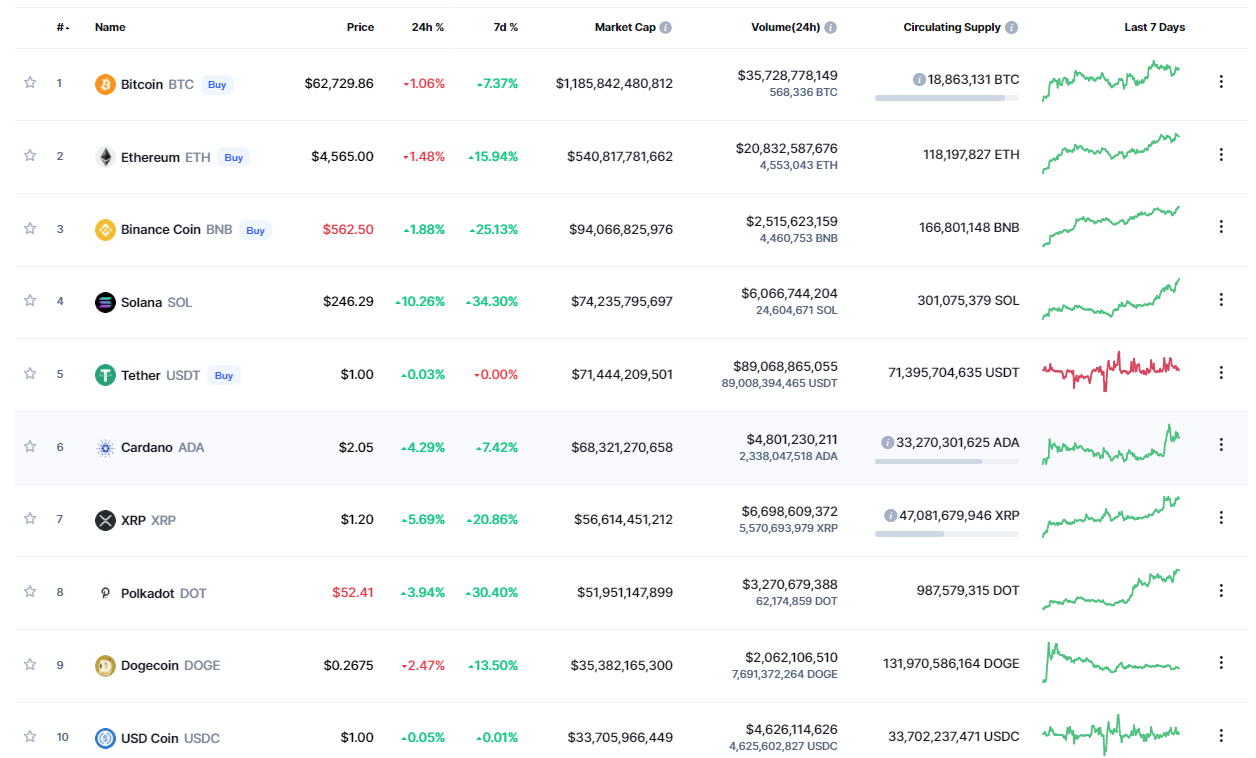This screenshot has width=1256, height=758.
Task: Toggle the watchlist star for Tether
Action: [x=30, y=373]
